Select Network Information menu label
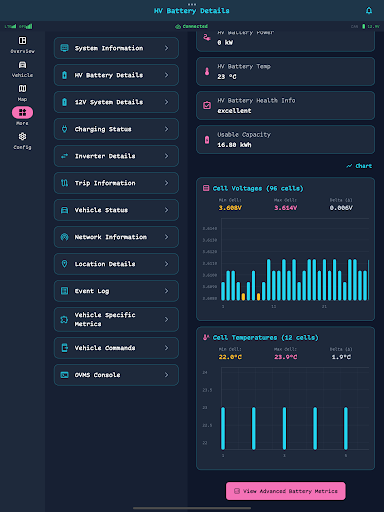 111,237
